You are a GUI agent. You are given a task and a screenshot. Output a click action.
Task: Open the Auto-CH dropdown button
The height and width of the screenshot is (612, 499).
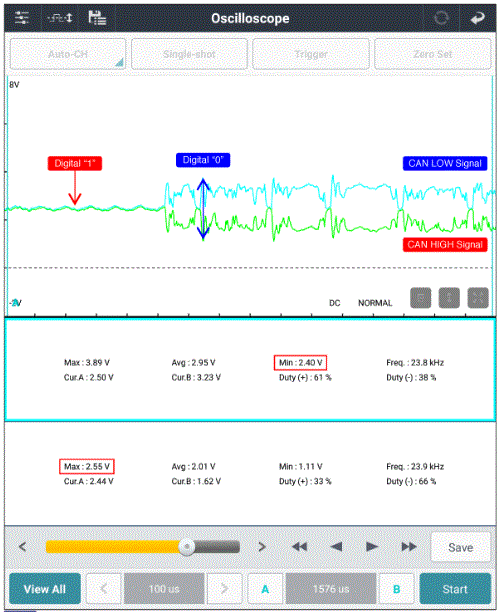[x=68, y=54]
